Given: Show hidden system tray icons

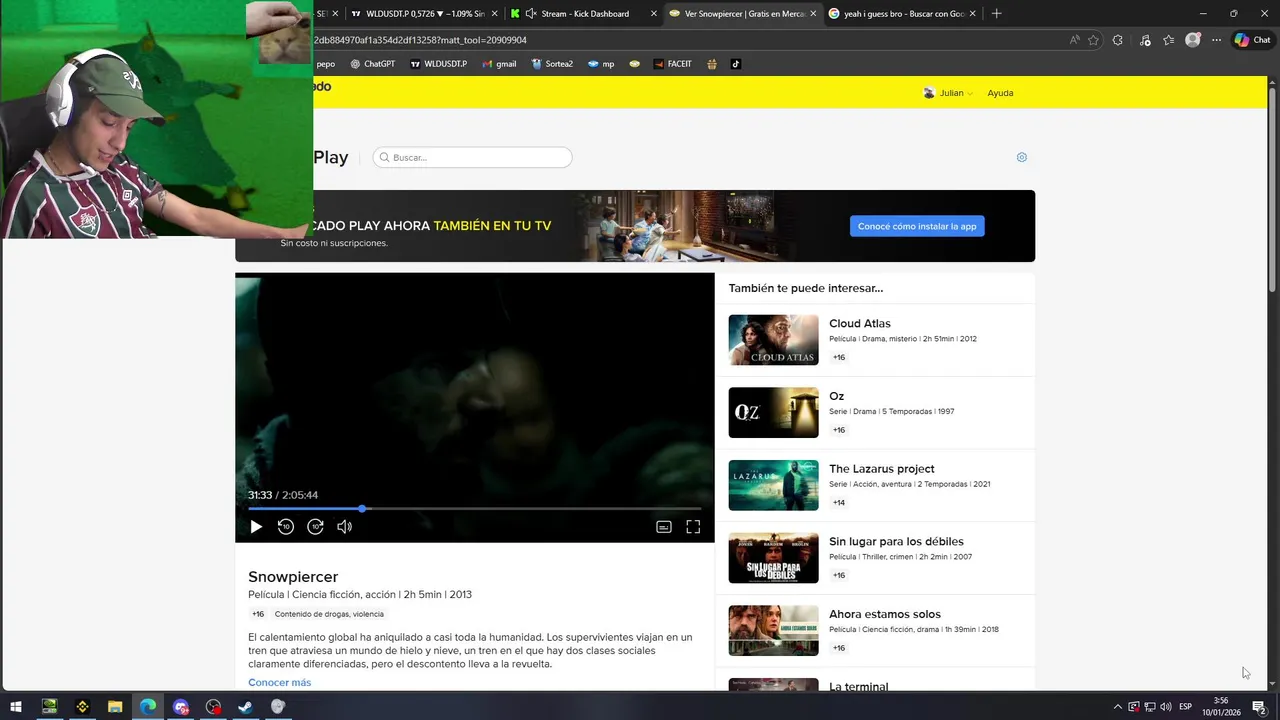Looking at the screenshot, I should tap(1117, 707).
